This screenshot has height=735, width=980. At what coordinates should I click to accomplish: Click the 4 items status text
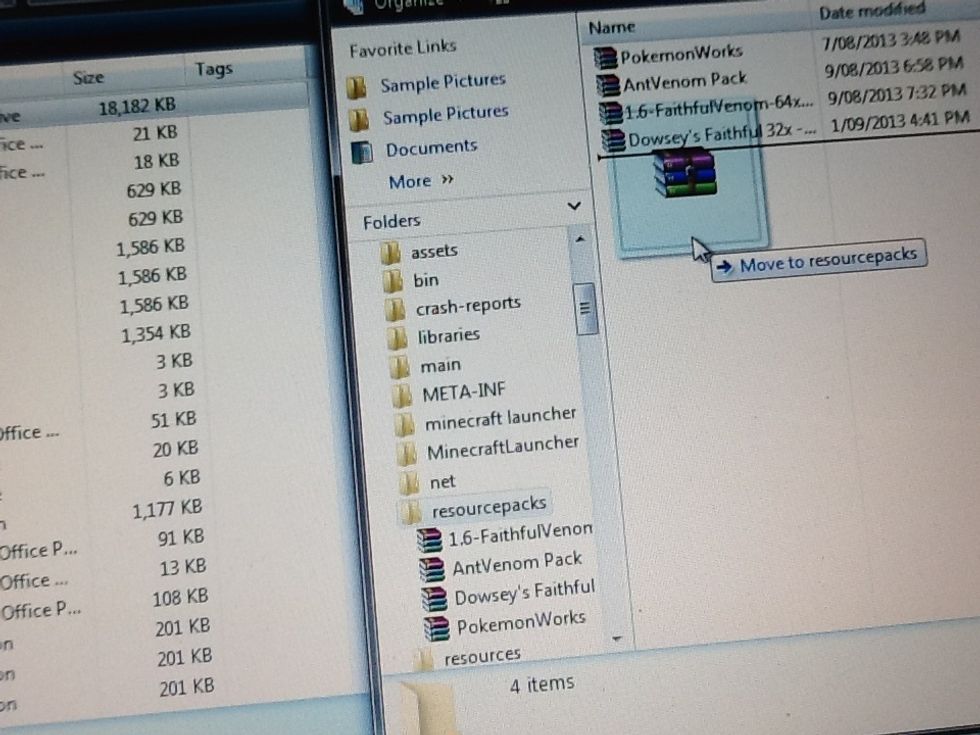click(542, 684)
